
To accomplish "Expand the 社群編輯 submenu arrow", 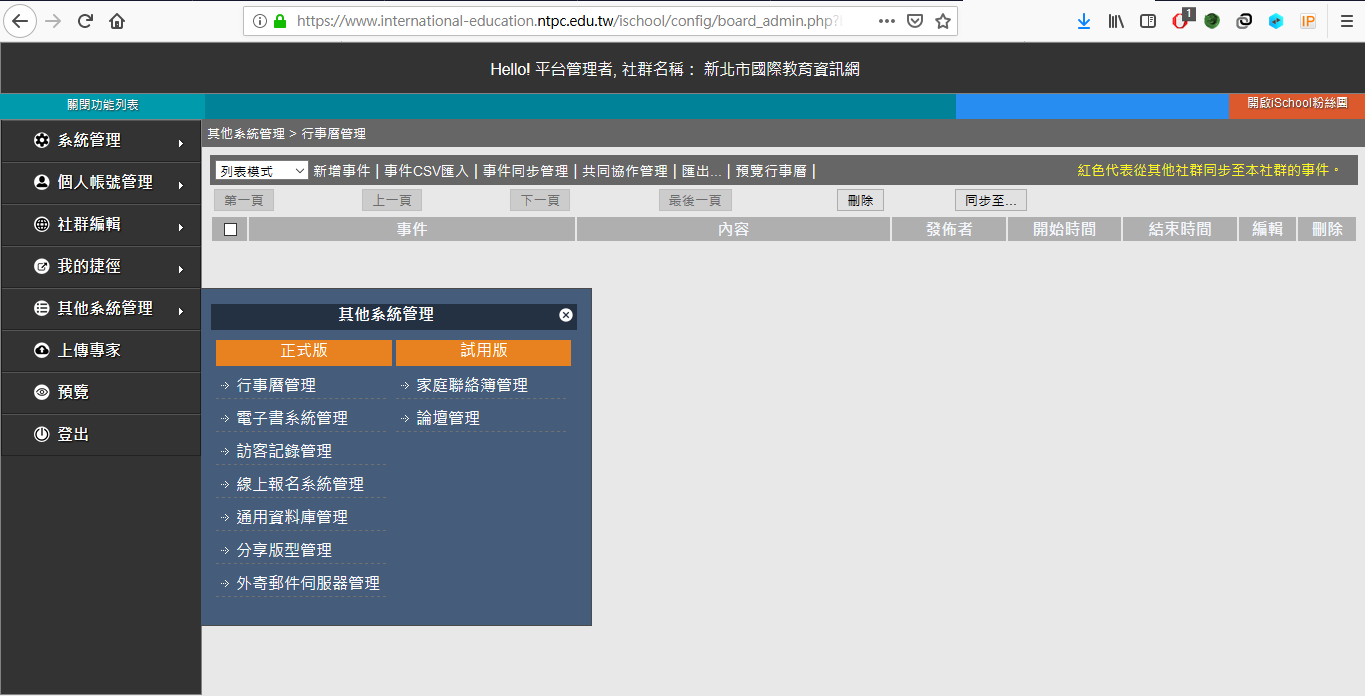I will [181, 227].
